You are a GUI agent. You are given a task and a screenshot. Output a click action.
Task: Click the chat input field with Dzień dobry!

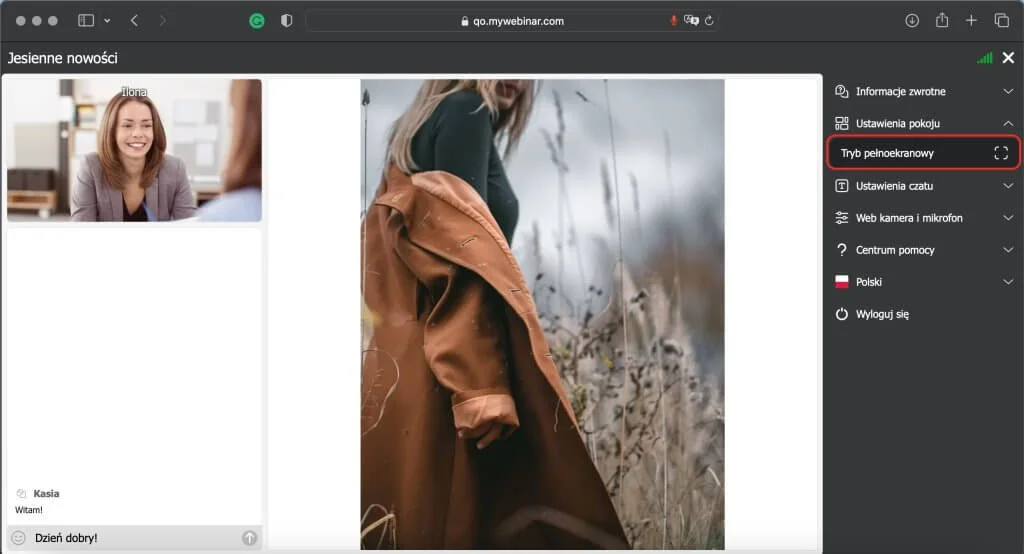(135, 538)
